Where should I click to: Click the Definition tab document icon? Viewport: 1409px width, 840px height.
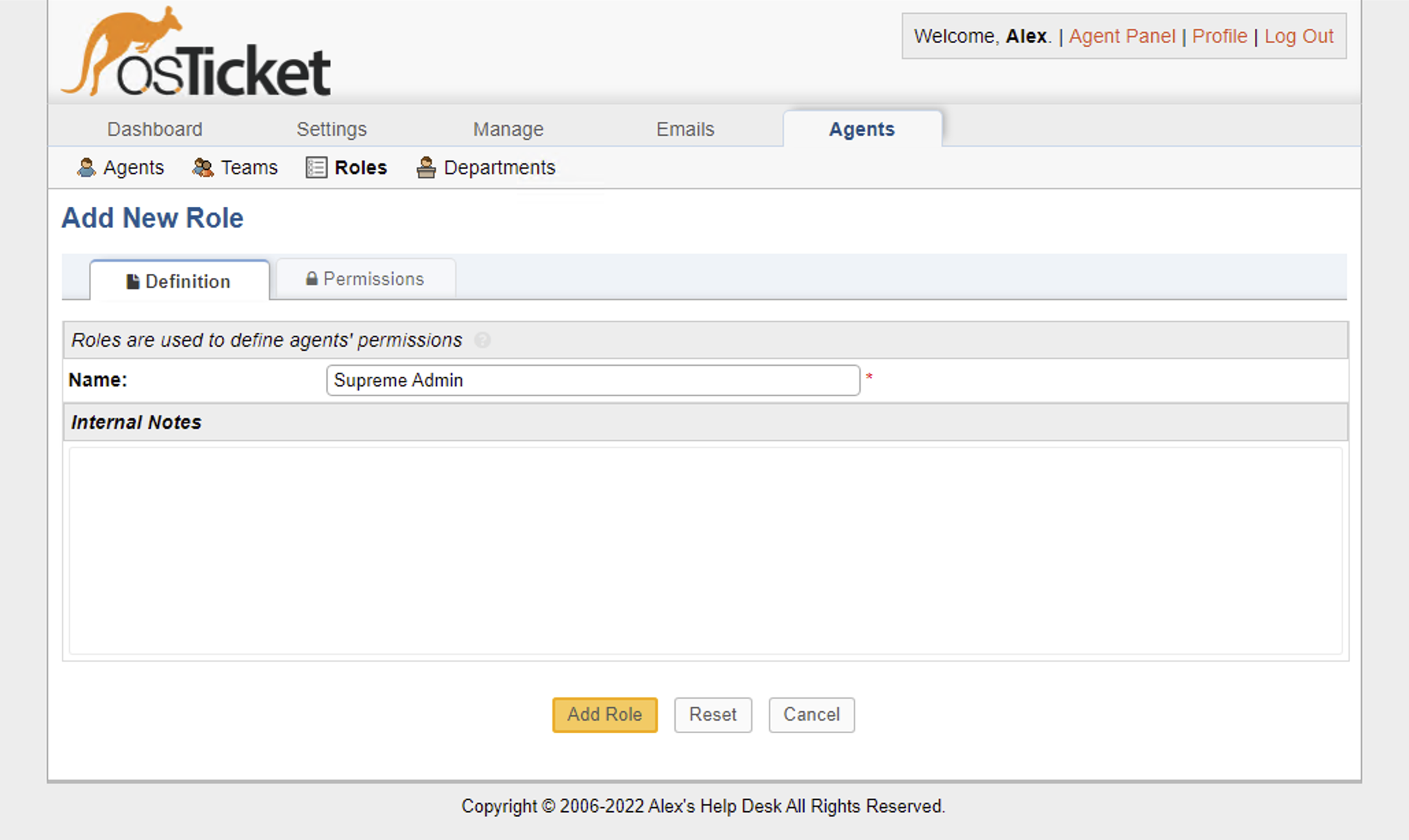133,282
